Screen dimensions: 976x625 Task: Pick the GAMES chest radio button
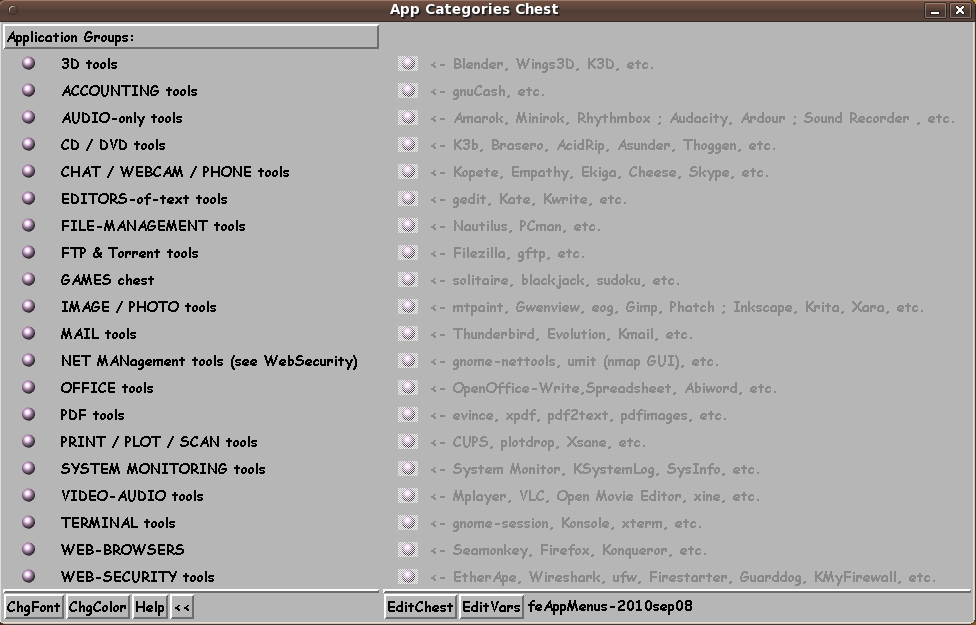point(29,279)
